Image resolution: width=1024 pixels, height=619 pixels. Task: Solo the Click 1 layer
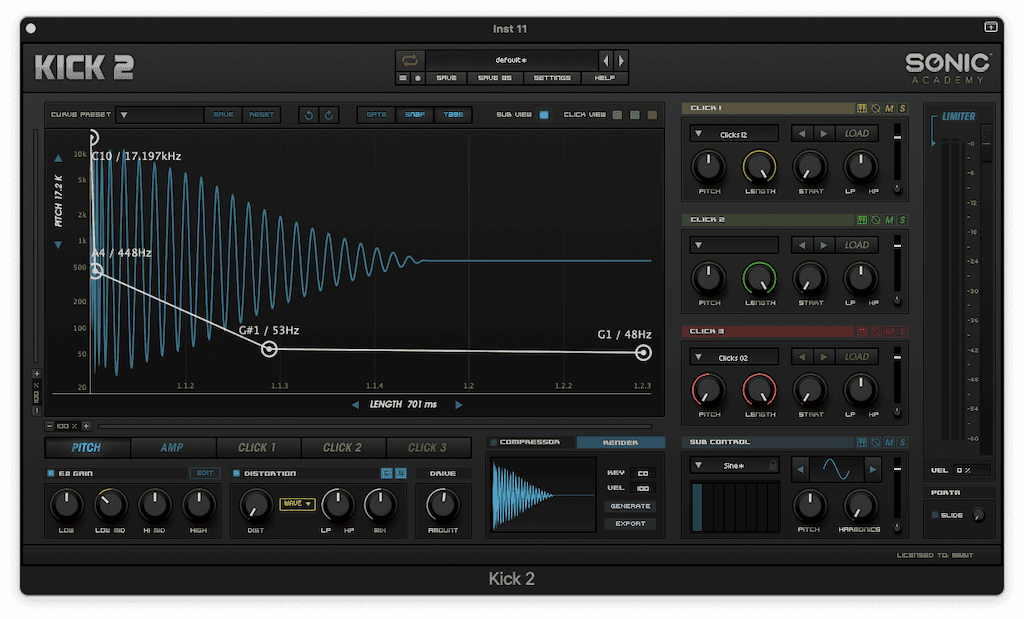pos(903,108)
